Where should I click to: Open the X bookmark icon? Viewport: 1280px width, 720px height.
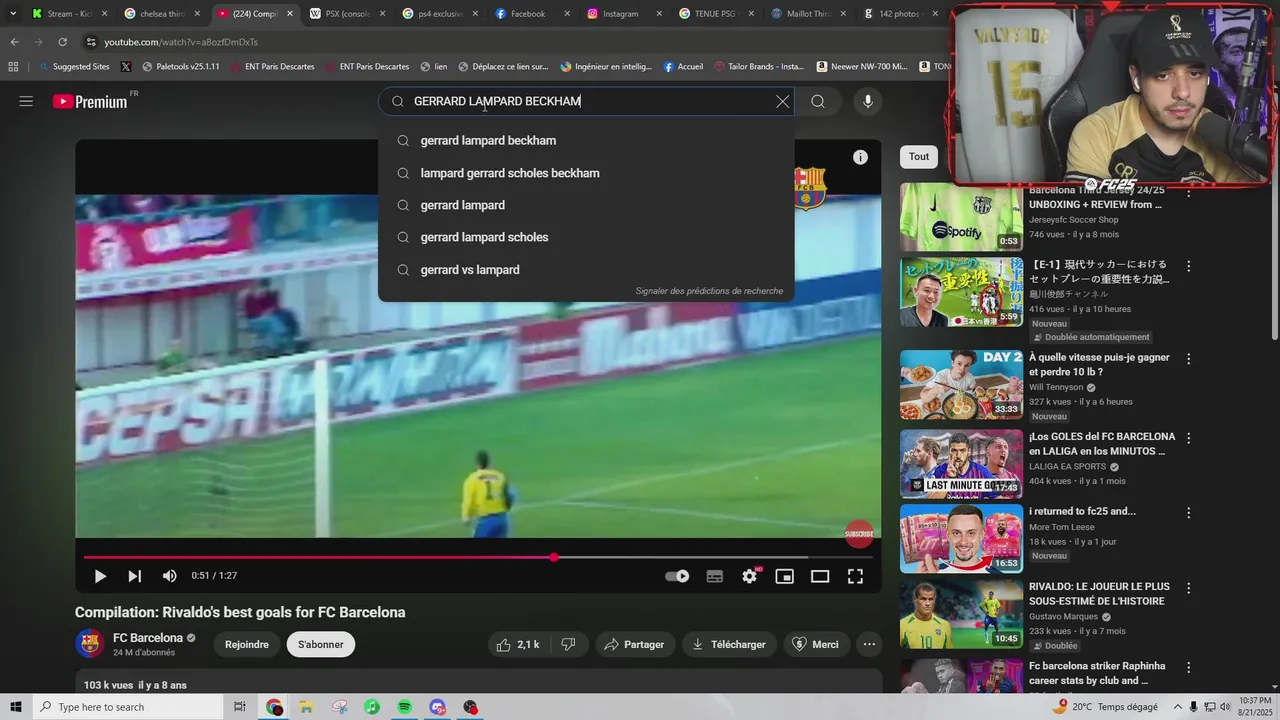(126, 67)
